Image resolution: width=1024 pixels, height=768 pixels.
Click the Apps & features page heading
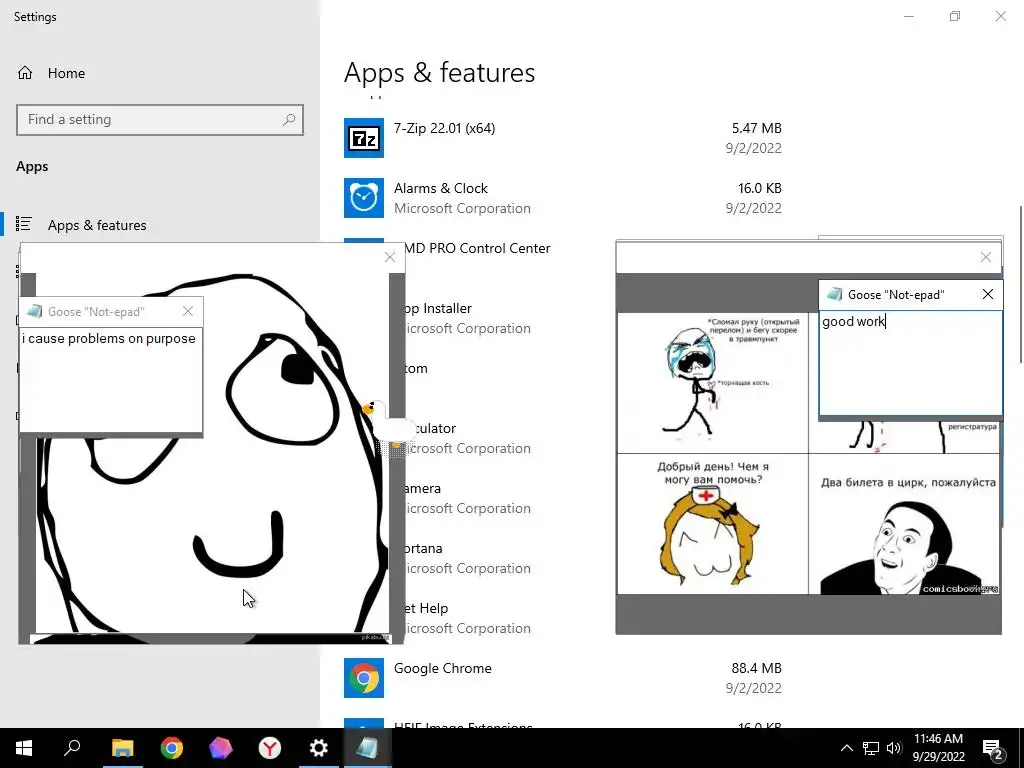pos(440,72)
